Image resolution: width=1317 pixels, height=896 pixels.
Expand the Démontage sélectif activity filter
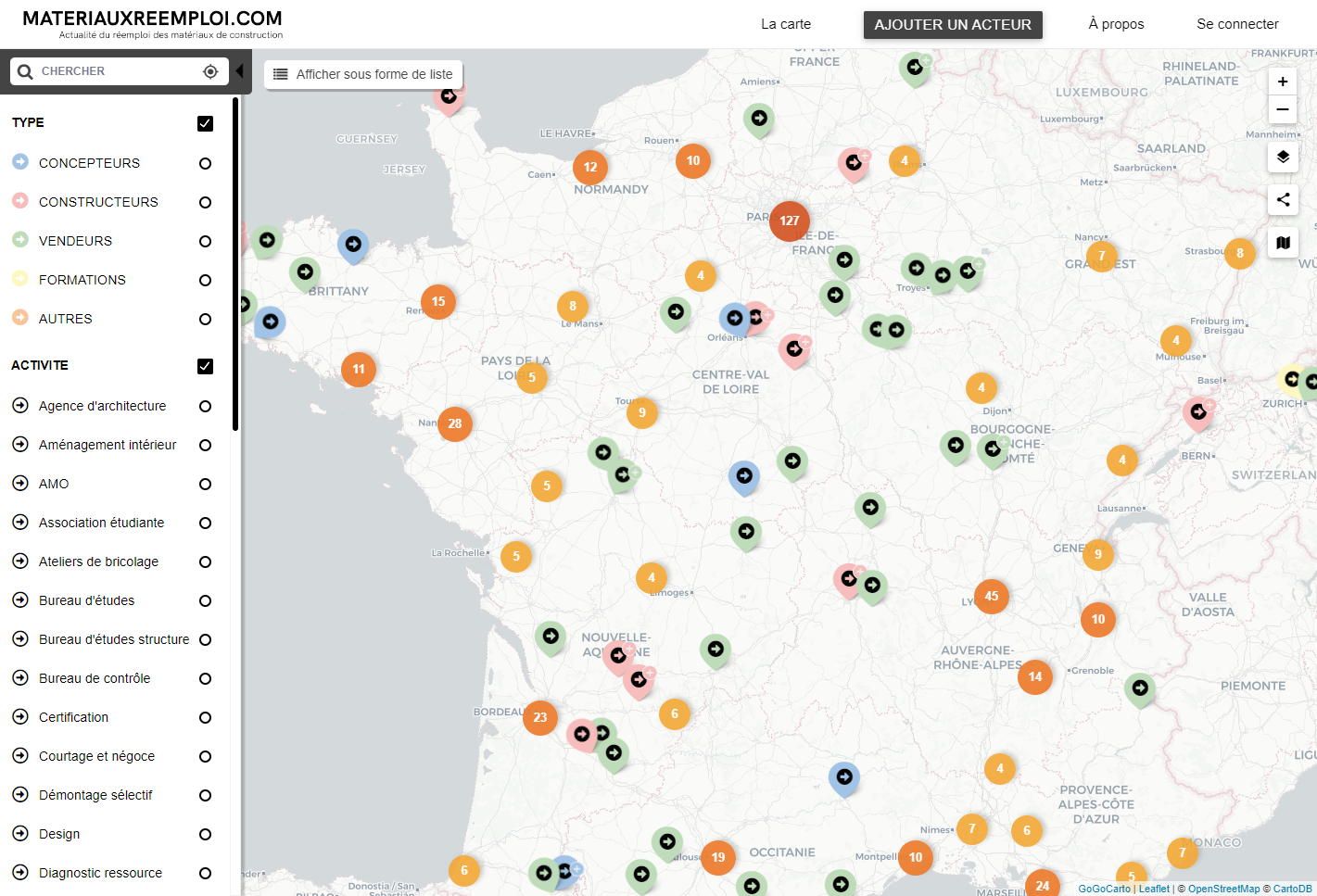(20, 795)
